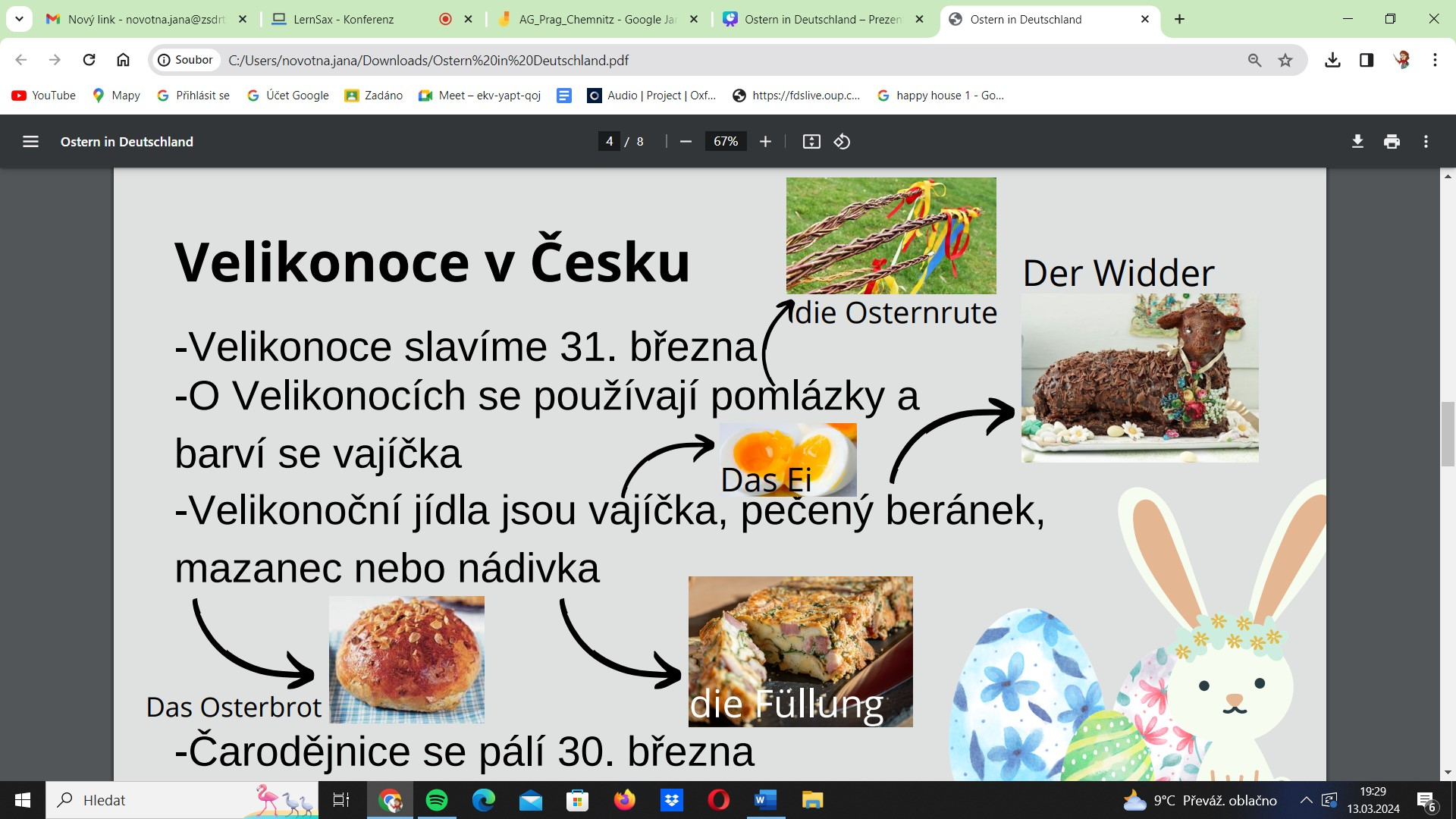Open the YouTube bookmark
The image size is (1456, 819).
(x=43, y=96)
